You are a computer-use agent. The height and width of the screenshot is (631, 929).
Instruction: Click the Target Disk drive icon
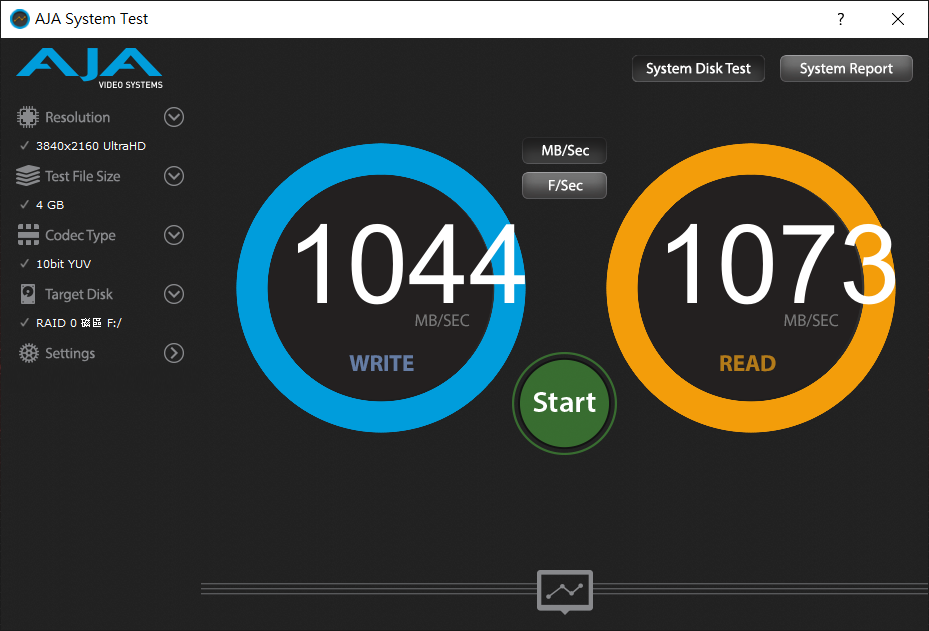28,294
